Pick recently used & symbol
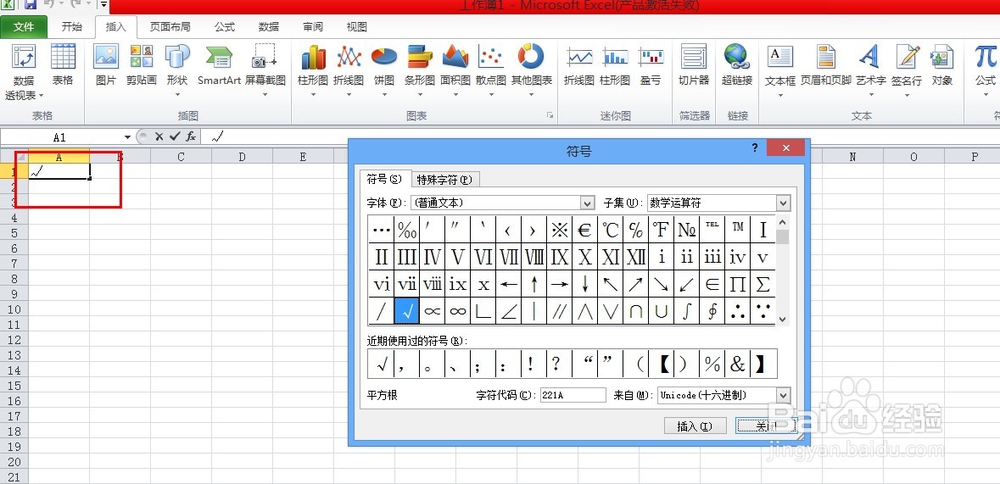This screenshot has width=1000, height=484. pos(738,364)
